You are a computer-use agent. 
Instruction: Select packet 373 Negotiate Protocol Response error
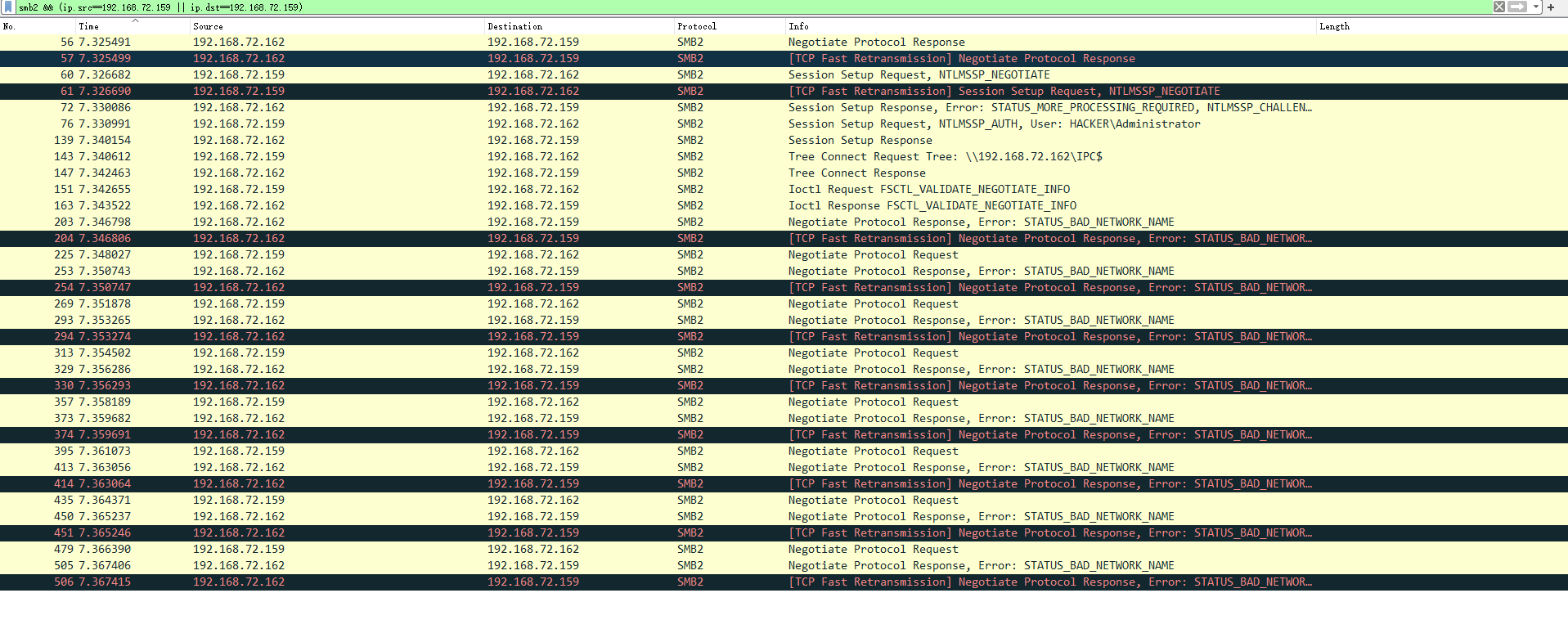(x=784, y=419)
